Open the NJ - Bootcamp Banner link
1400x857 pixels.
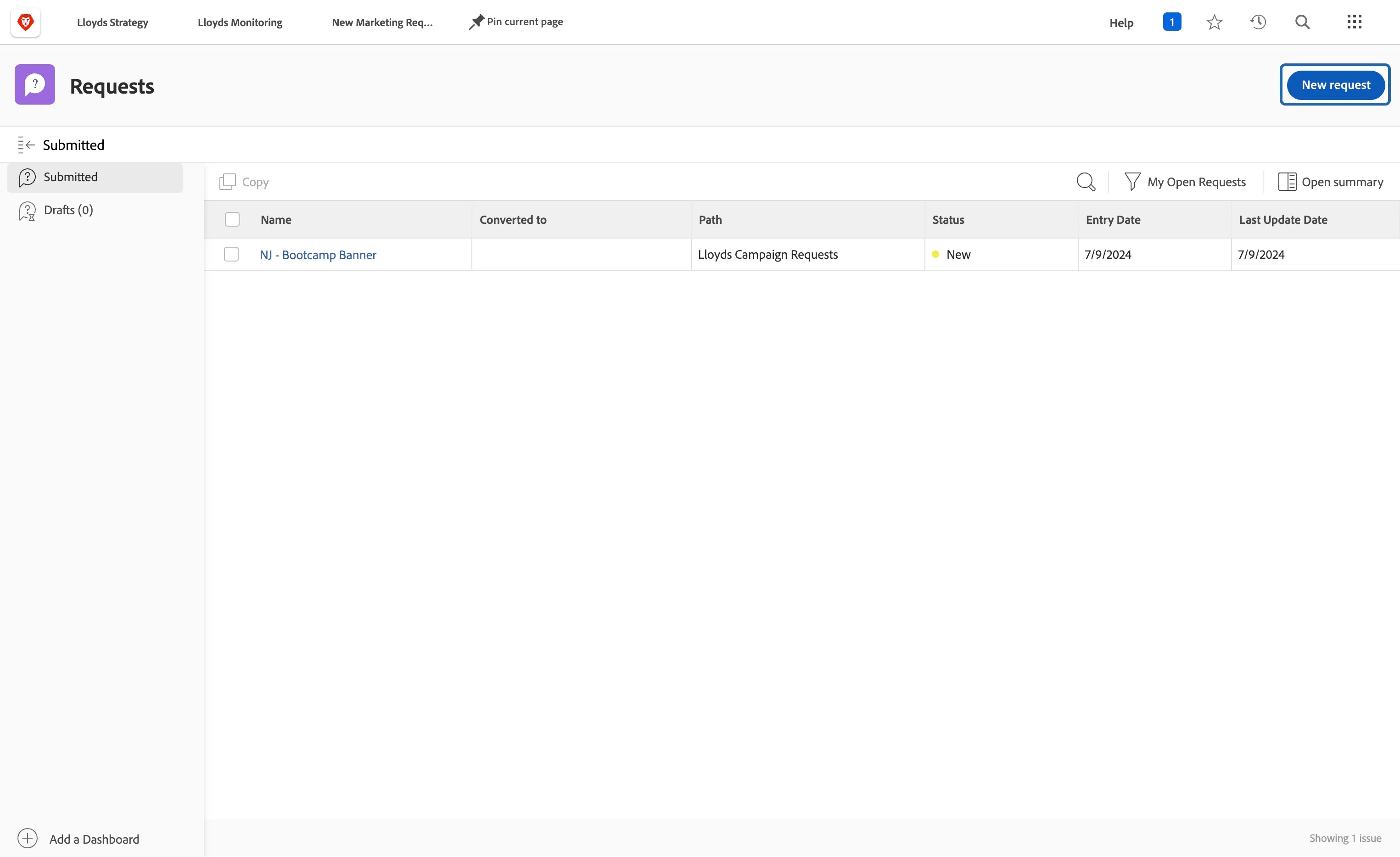318,255
